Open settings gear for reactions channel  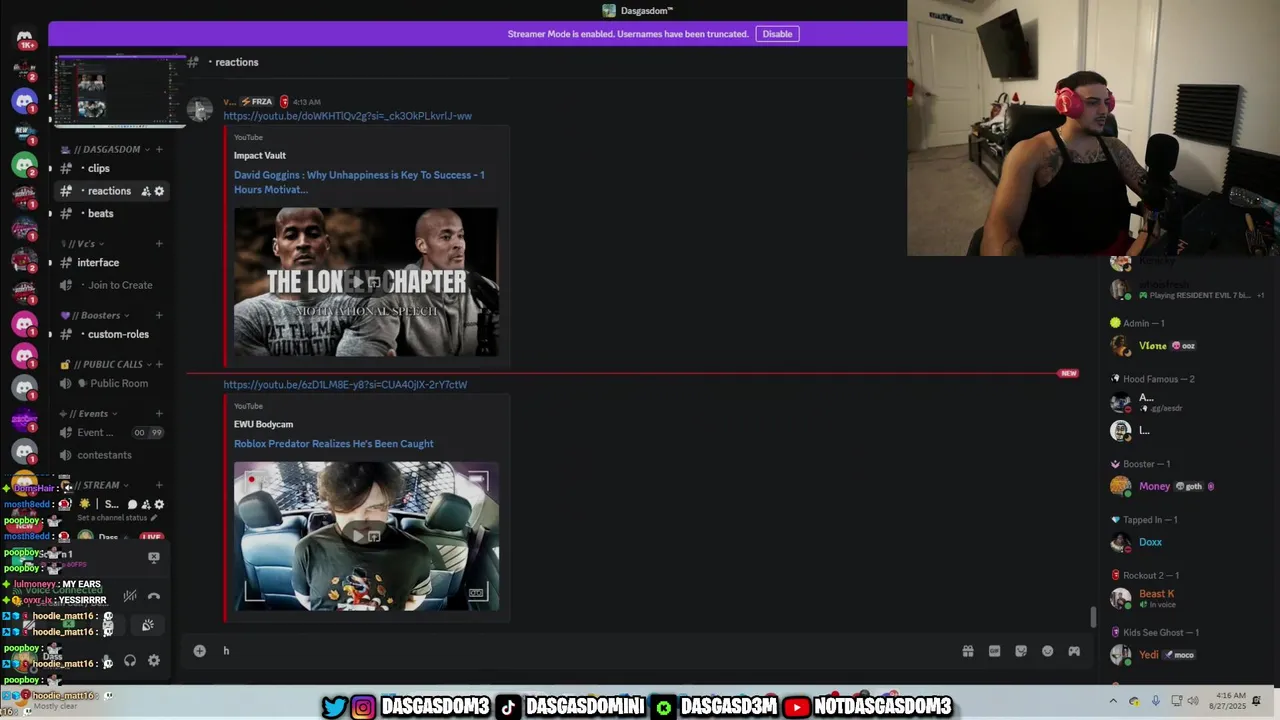pyautogui.click(x=159, y=191)
